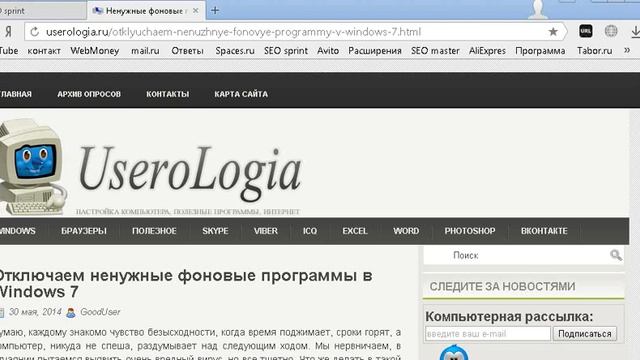Open 'Контакты' in top menu
640x360 pixels.
167,94
